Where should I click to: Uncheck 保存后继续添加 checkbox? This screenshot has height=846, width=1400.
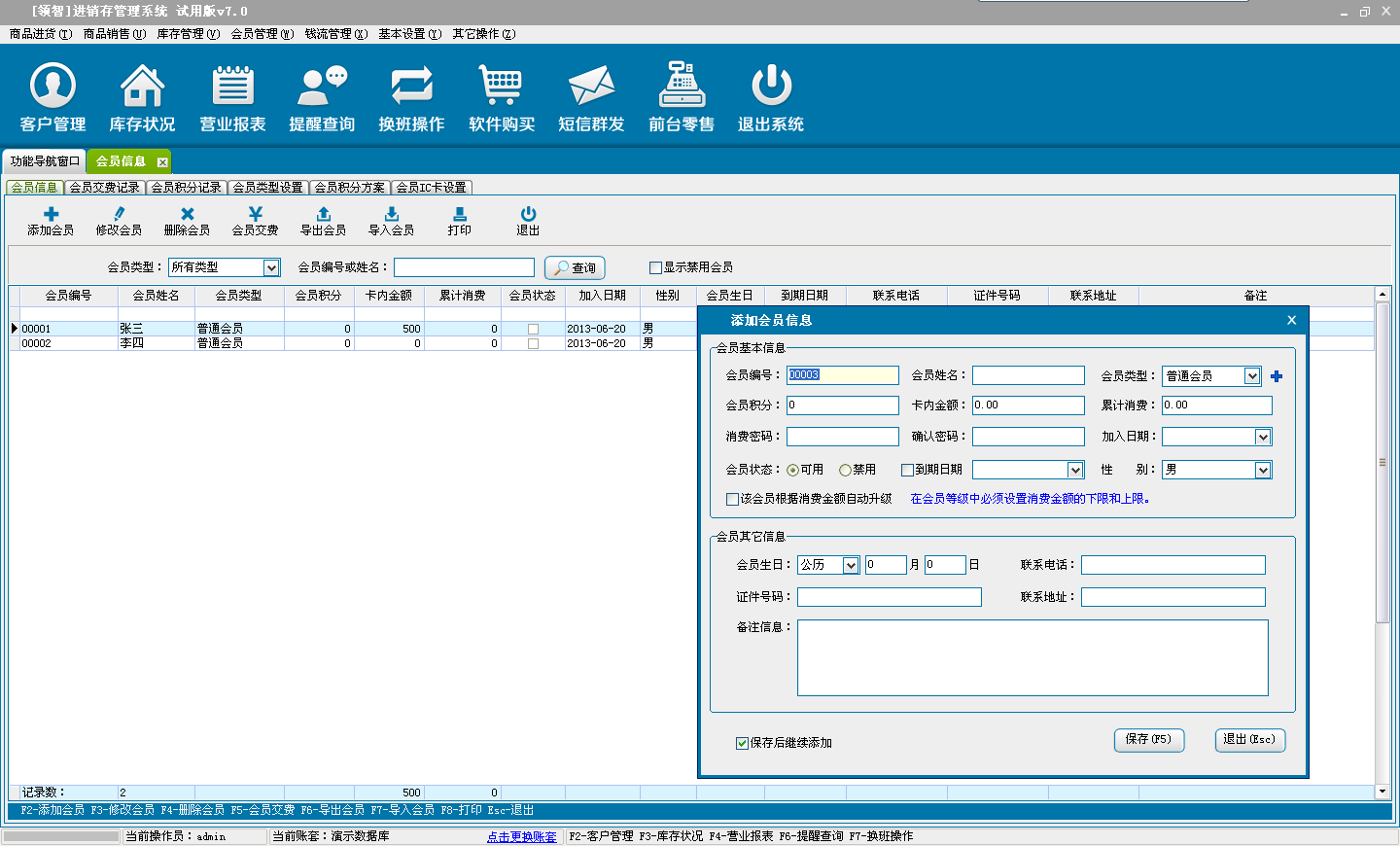(x=742, y=743)
